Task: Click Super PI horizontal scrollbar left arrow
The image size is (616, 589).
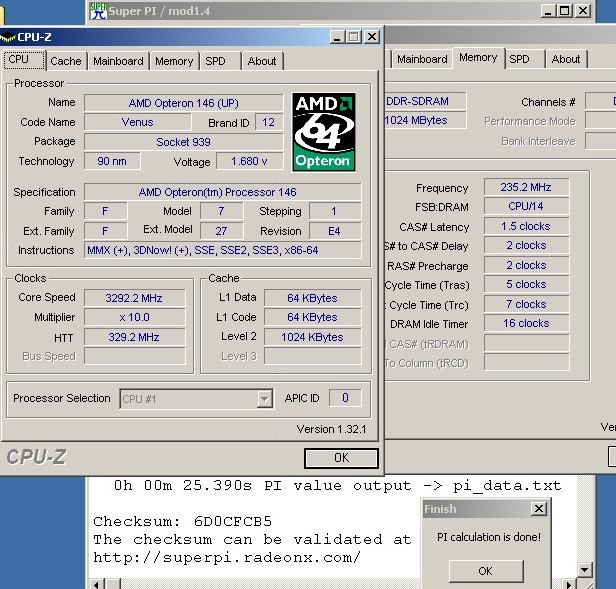Action: click(97, 584)
